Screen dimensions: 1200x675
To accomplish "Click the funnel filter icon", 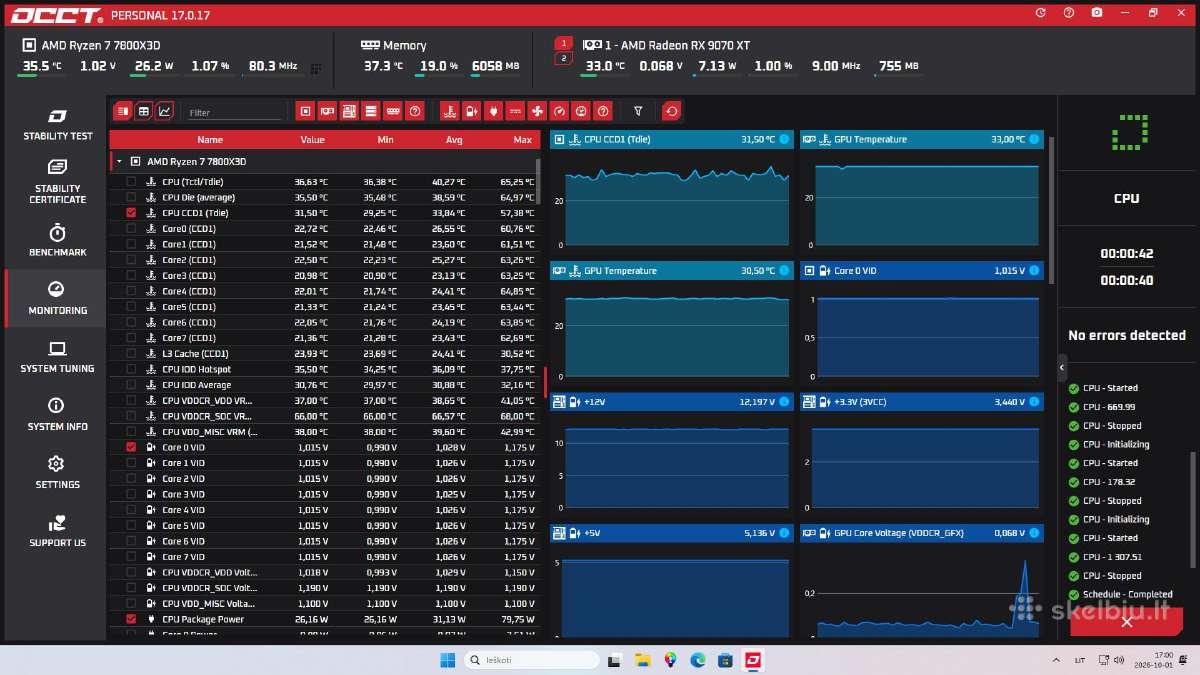I will 638,111.
